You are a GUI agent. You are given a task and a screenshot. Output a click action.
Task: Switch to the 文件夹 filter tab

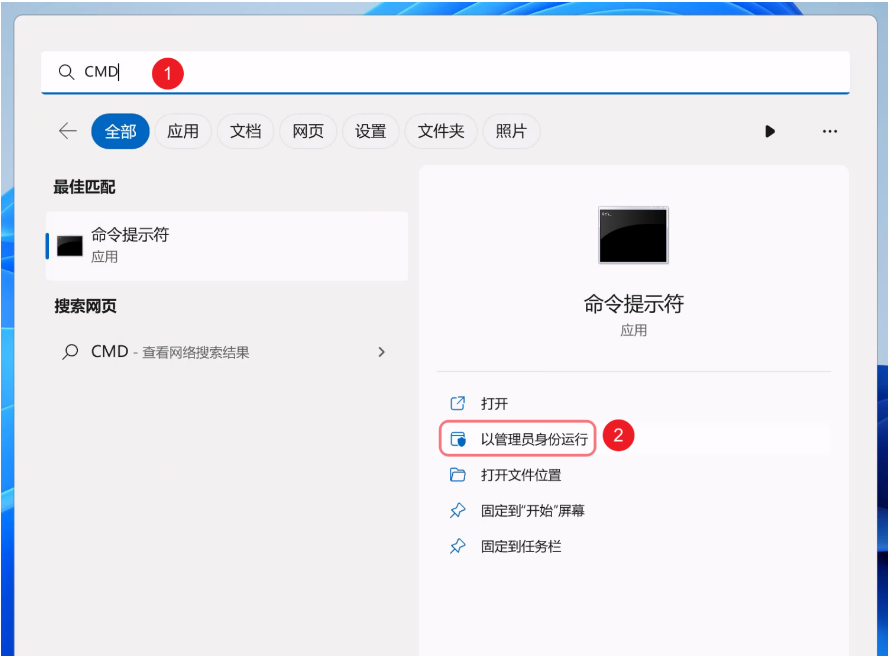[441, 131]
